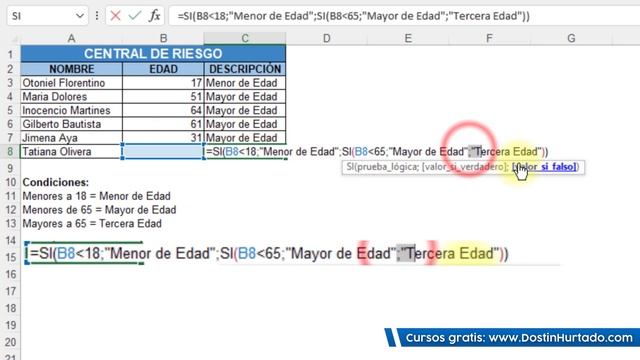The image size is (640, 360).
Task: Click Menores de 65 = Mayor de Edad
Action: click(99, 210)
